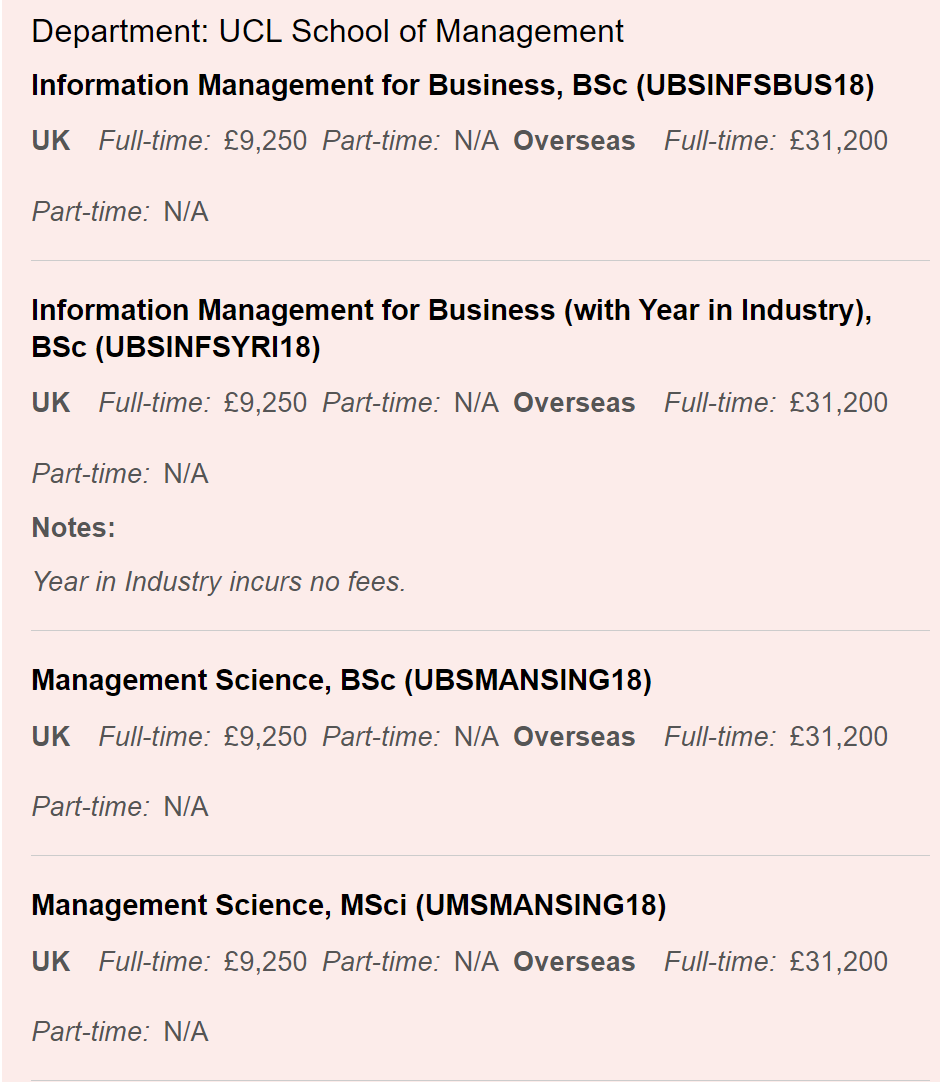940x1082 pixels.
Task: Click the last Part-time N/A under Management Science MSci
Action: (120, 1032)
